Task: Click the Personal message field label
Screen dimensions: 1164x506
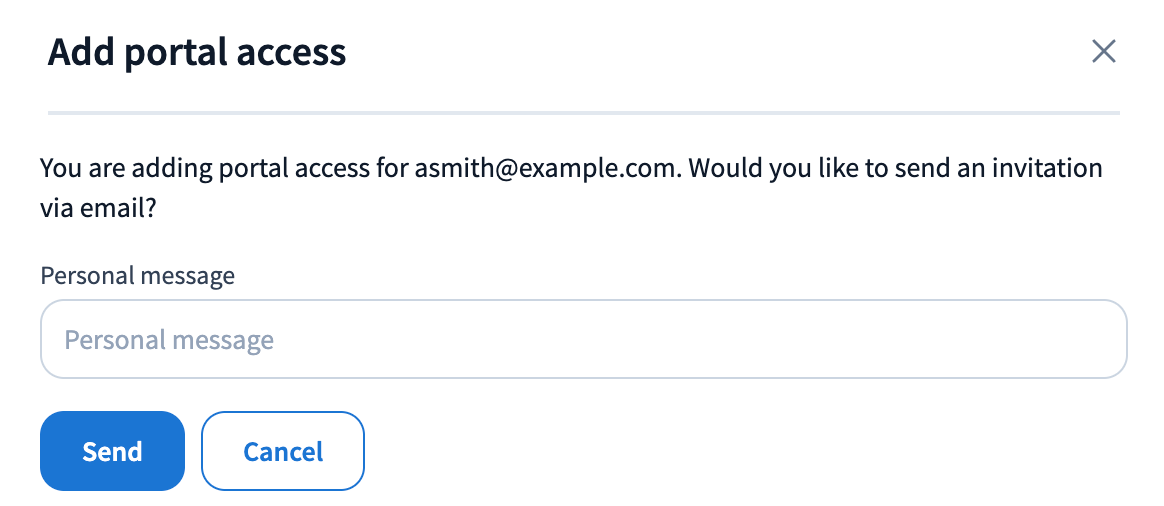Action: pos(138,275)
